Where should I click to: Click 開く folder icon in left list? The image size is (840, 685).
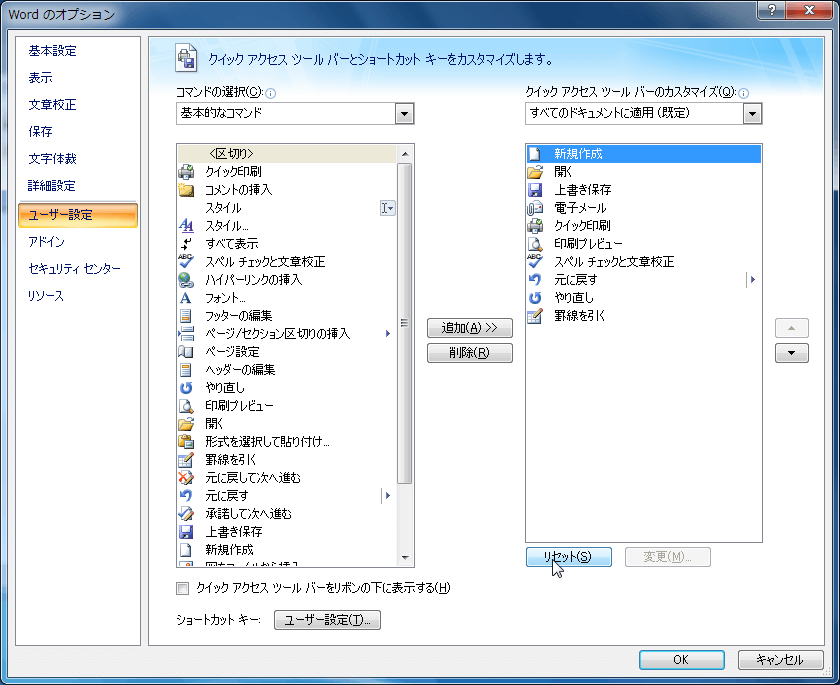click(x=186, y=424)
